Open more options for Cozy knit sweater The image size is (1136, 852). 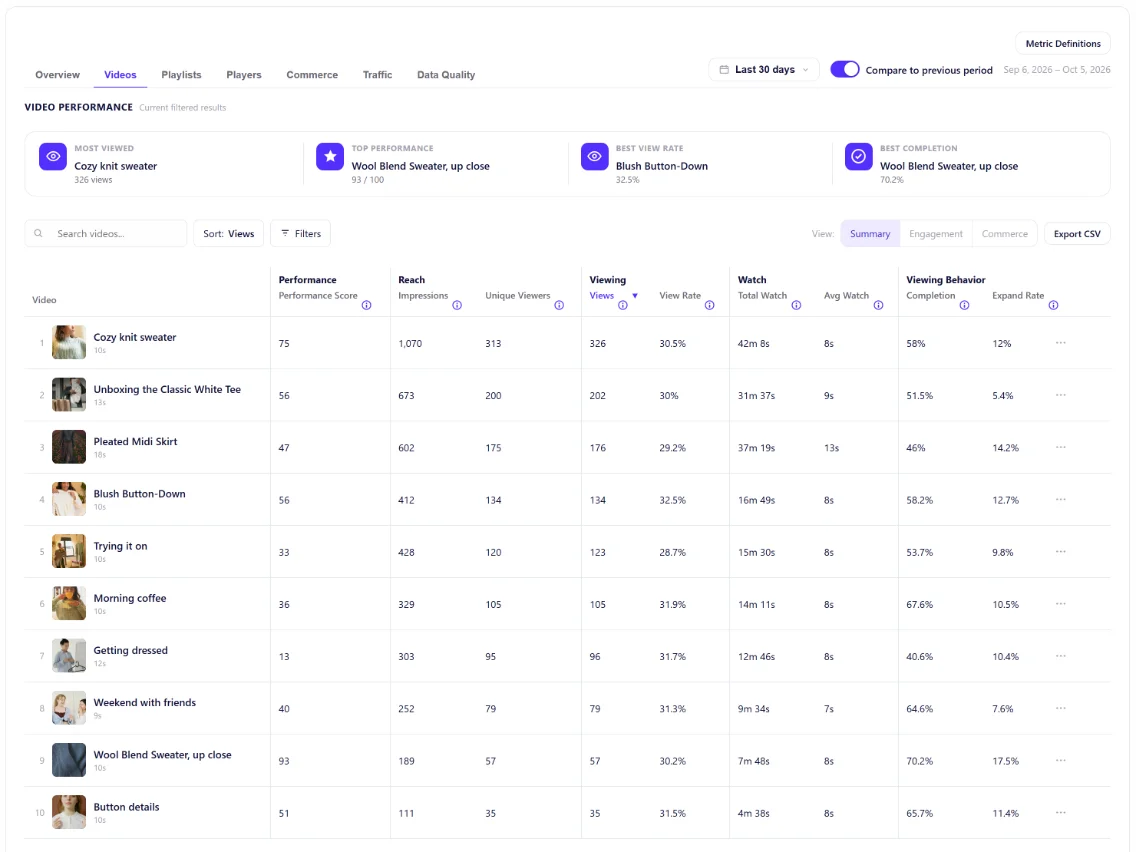1061,343
